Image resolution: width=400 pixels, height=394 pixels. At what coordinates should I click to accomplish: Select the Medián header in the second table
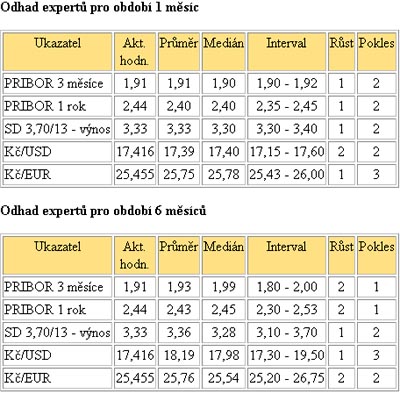pos(224,255)
